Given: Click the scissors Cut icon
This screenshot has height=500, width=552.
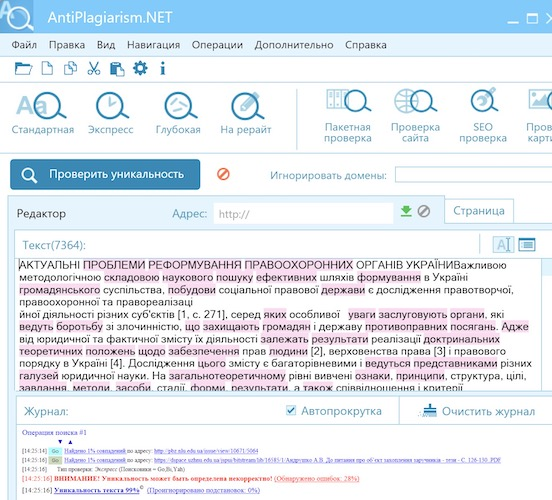Looking at the screenshot, I should 94,68.
